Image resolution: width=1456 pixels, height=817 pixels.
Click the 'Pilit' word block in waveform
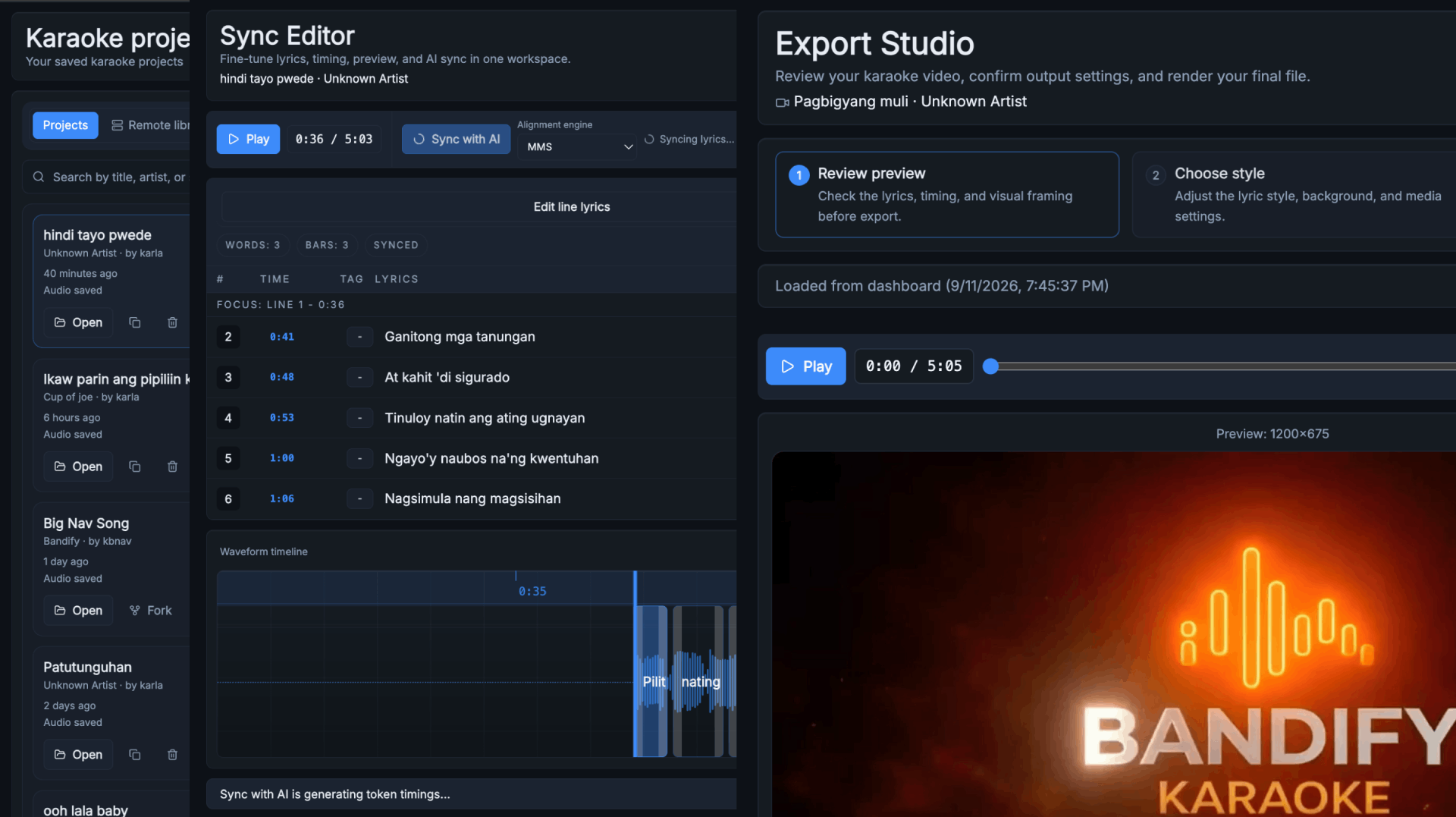pyautogui.click(x=652, y=681)
